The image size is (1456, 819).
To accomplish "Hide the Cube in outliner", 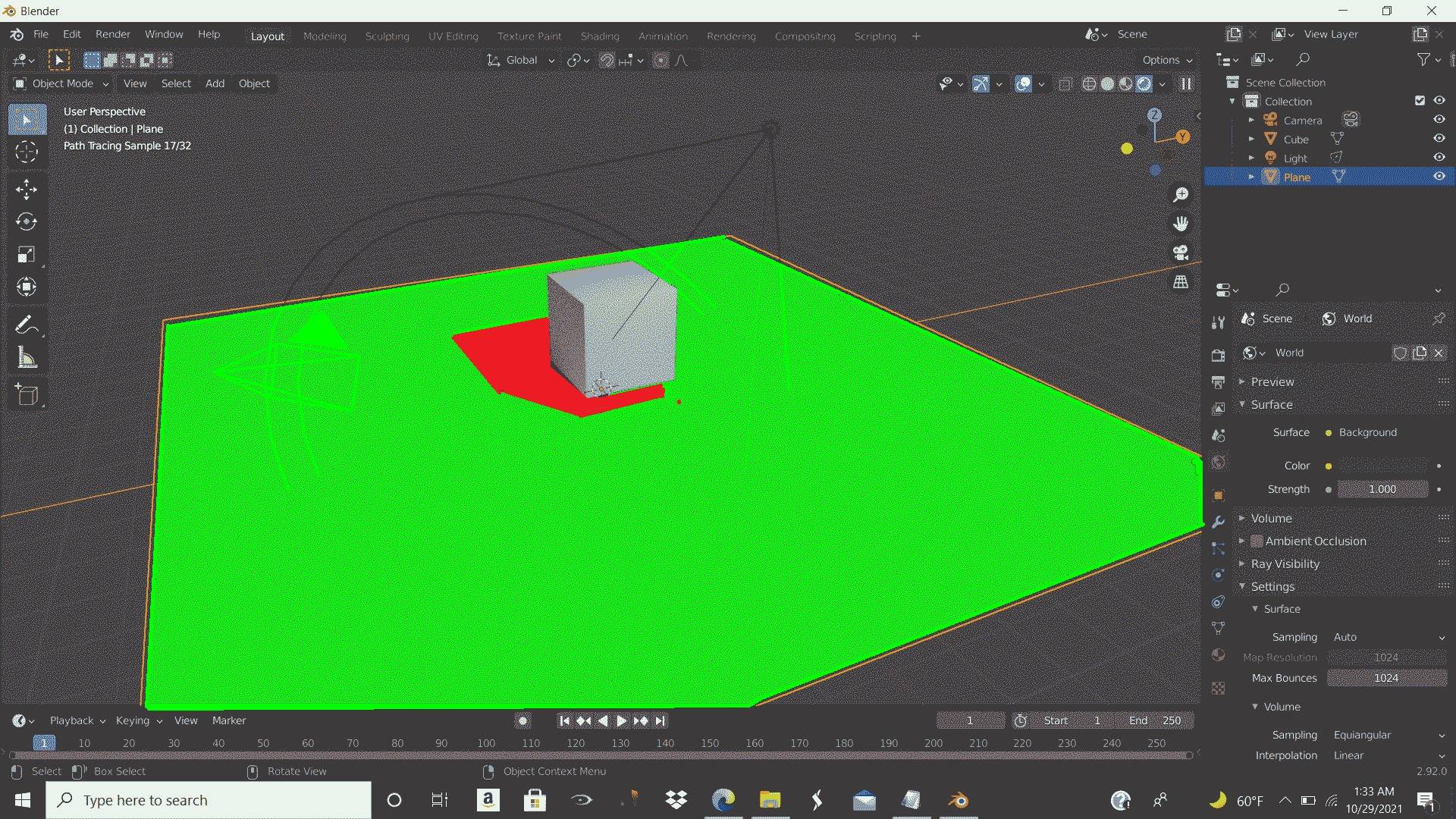I will pyautogui.click(x=1439, y=139).
